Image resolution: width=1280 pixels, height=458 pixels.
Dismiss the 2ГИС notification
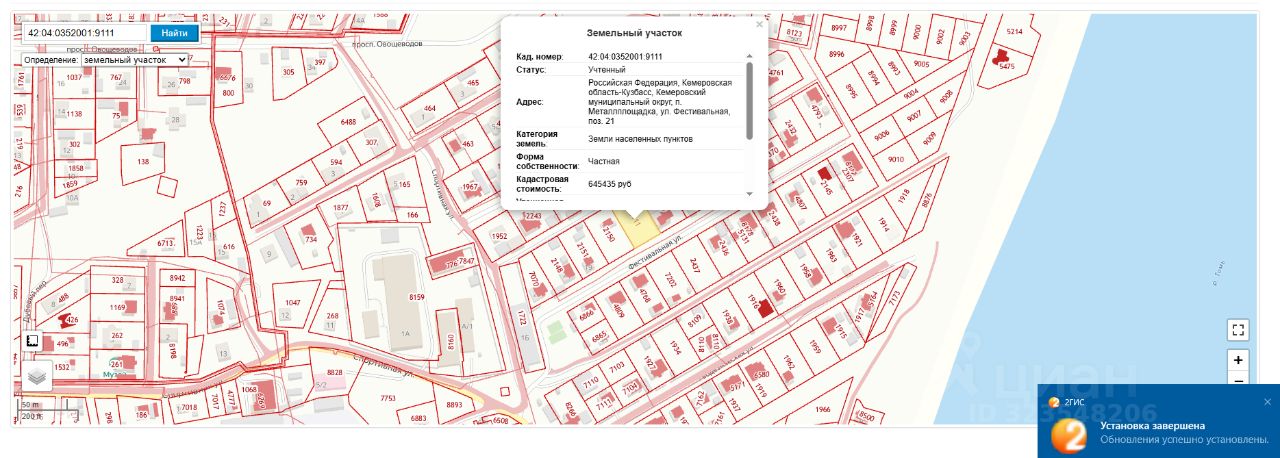click(x=1267, y=402)
